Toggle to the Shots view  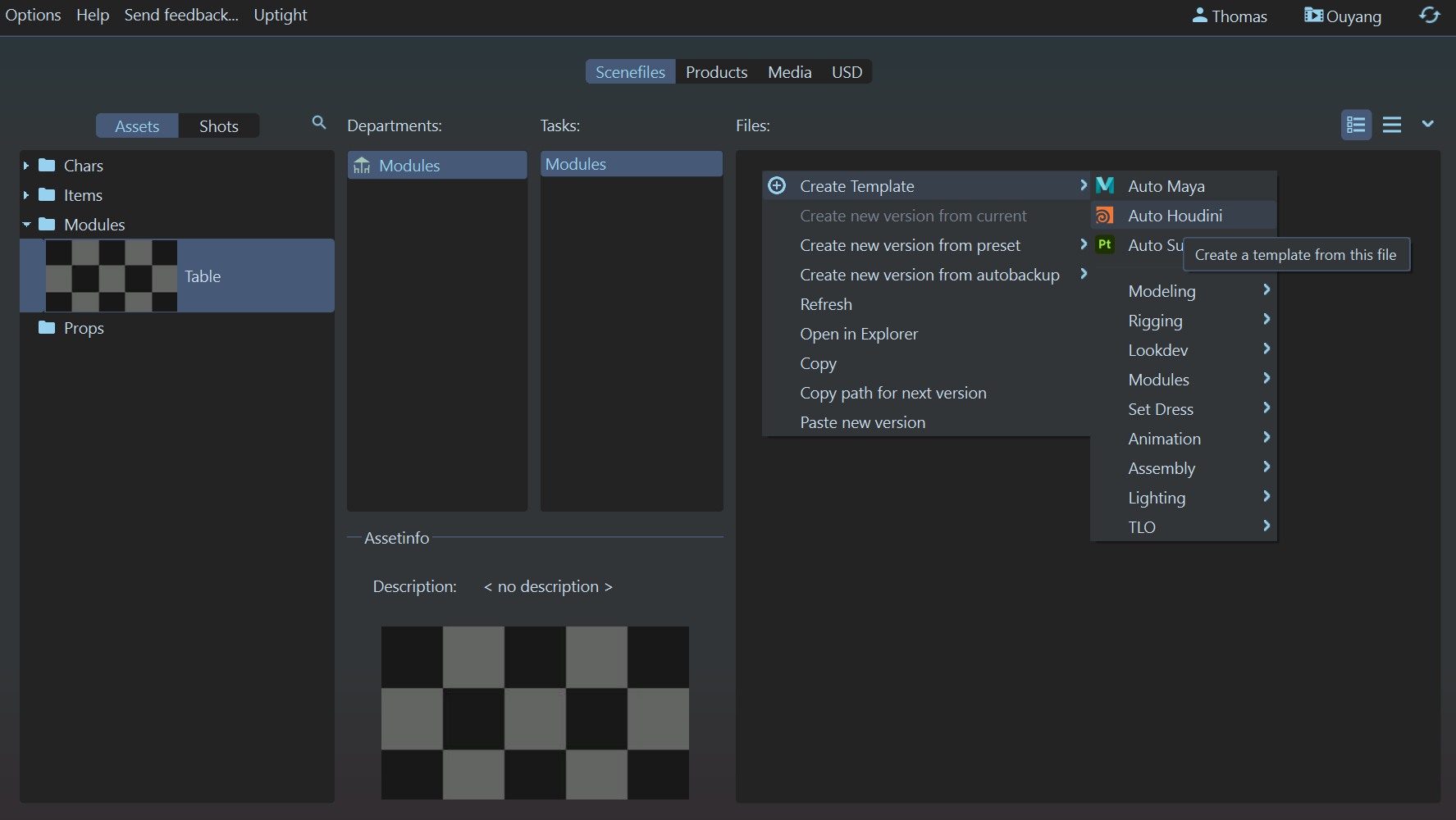click(x=218, y=126)
